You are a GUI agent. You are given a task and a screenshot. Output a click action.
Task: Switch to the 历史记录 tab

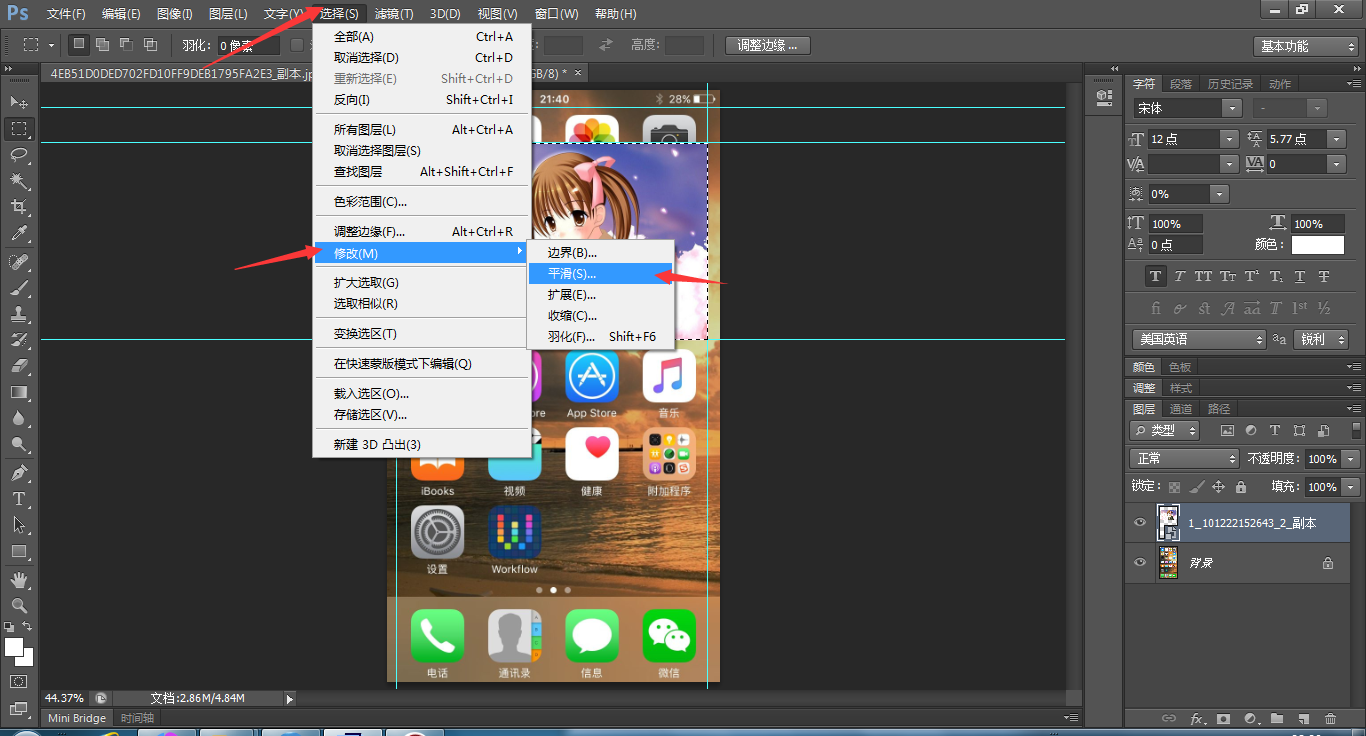[x=1229, y=84]
